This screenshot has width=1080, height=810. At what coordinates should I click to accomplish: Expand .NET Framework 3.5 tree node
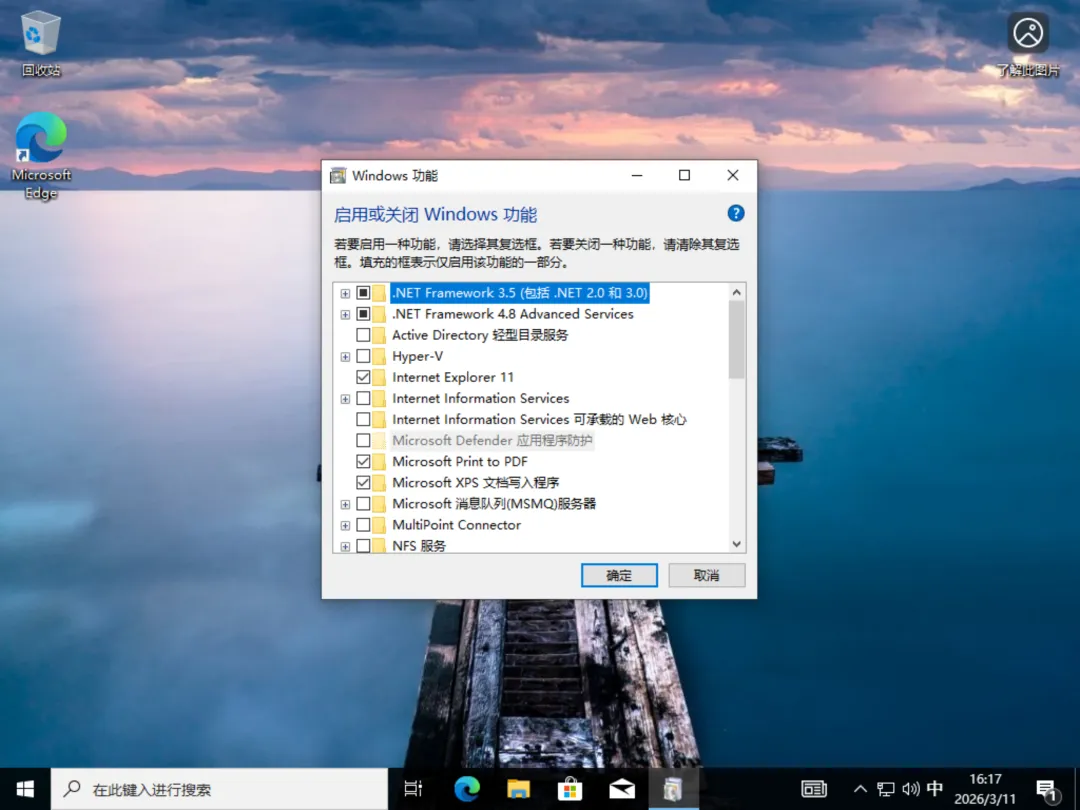pos(345,293)
